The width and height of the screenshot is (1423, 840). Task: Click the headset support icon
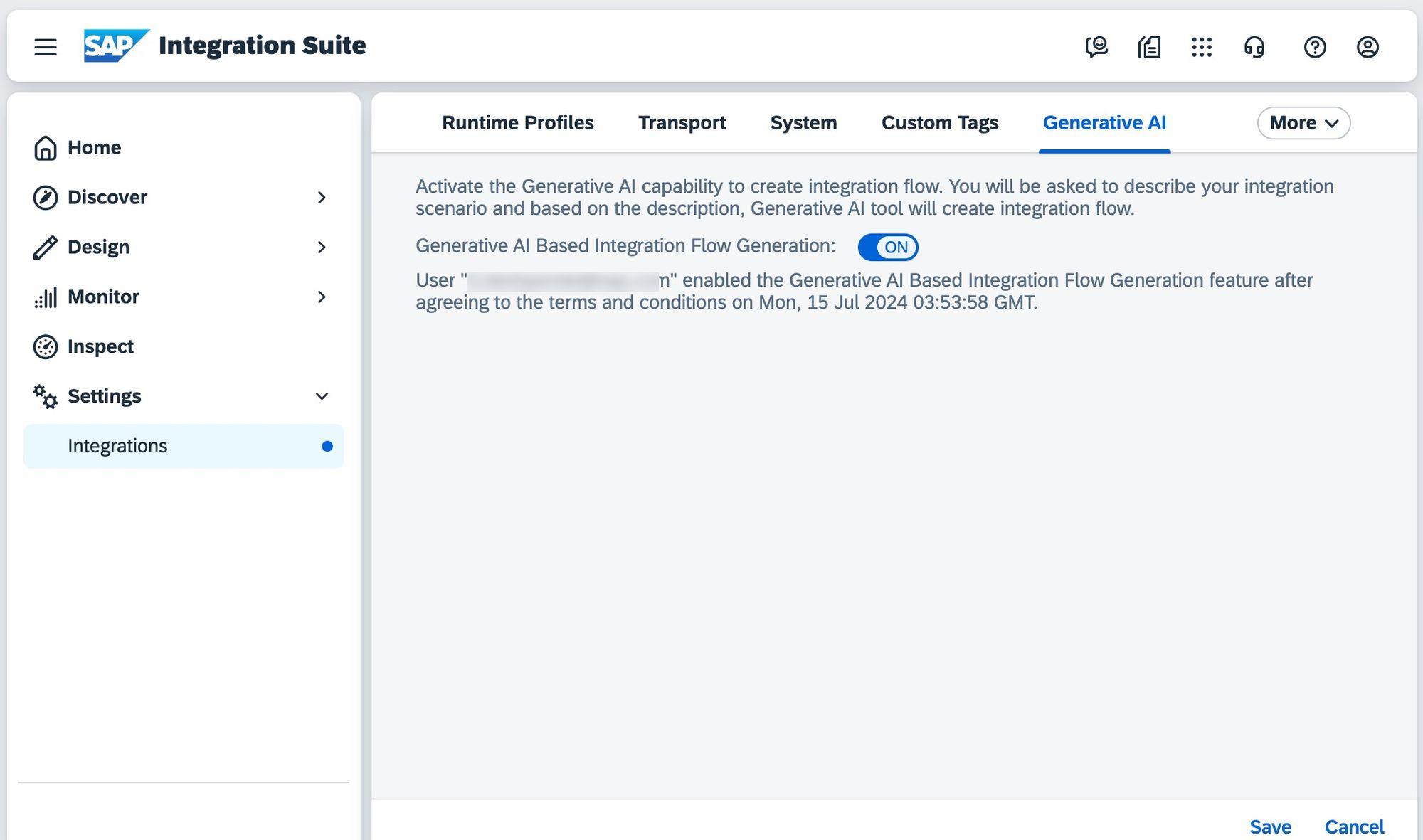pos(1254,47)
